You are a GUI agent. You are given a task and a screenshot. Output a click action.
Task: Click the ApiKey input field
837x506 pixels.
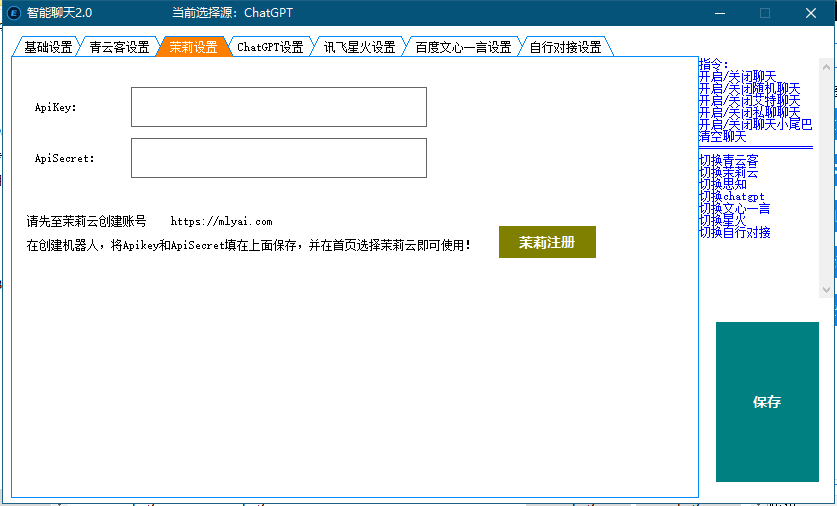pyautogui.click(x=278, y=107)
